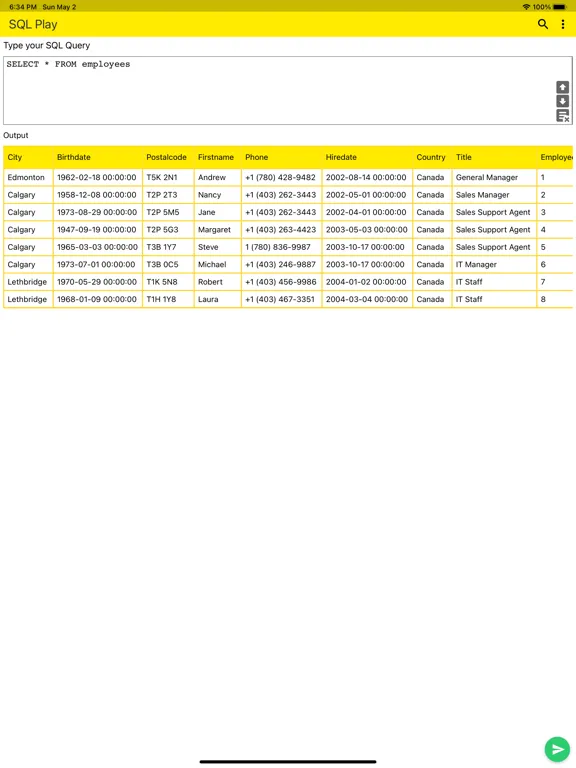Open the three-dot overflow menu
This screenshot has width=576, height=768.
click(x=563, y=24)
